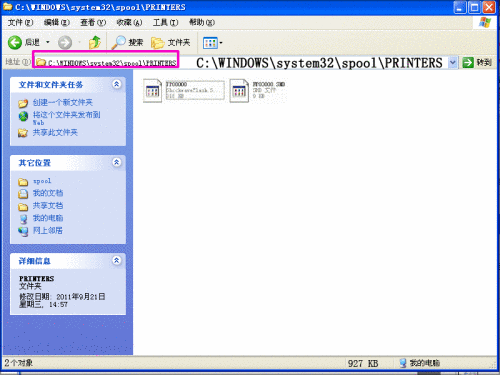The height and width of the screenshot is (375, 500).
Task: Collapse the 文件和文件夹任务 panel
Action: pyautogui.click(x=116, y=84)
